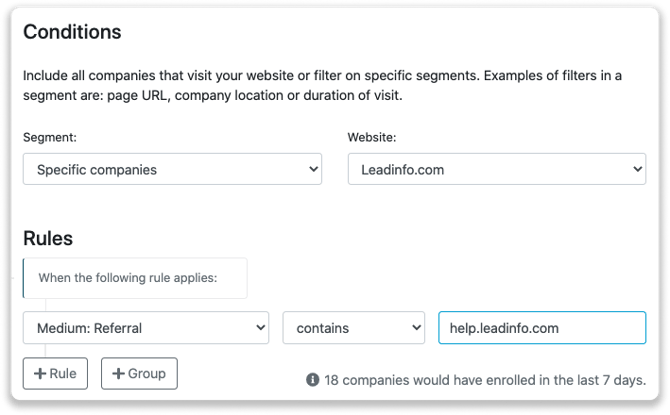Focus the help.leadinfo.com value field
The width and height of the screenshot is (670, 415).
(x=542, y=327)
